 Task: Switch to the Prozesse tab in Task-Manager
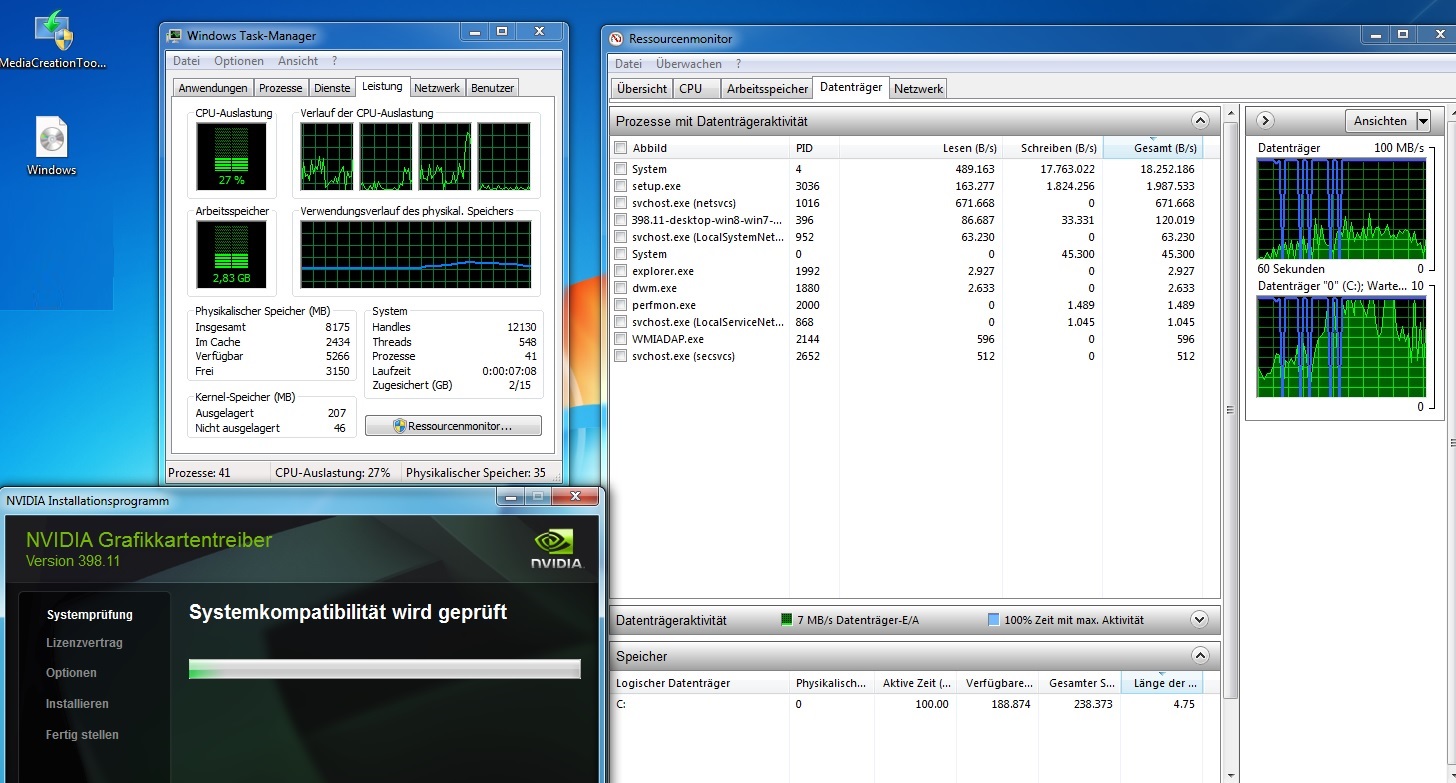(x=281, y=88)
